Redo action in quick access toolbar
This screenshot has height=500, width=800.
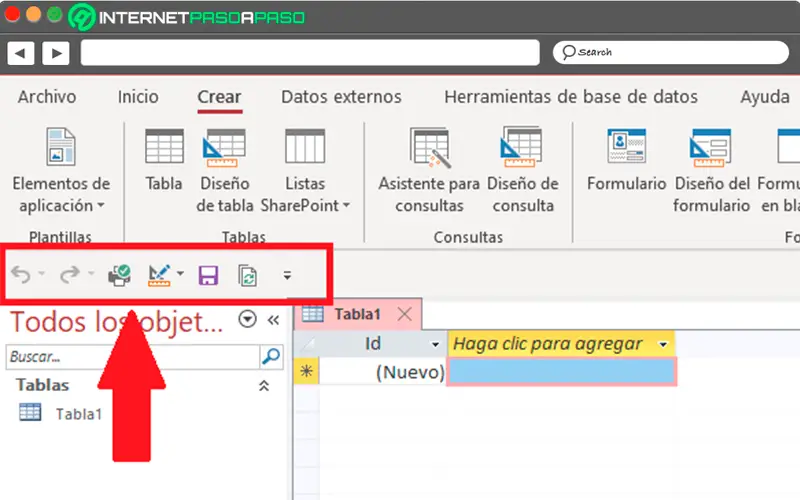(x=69, y=274)
